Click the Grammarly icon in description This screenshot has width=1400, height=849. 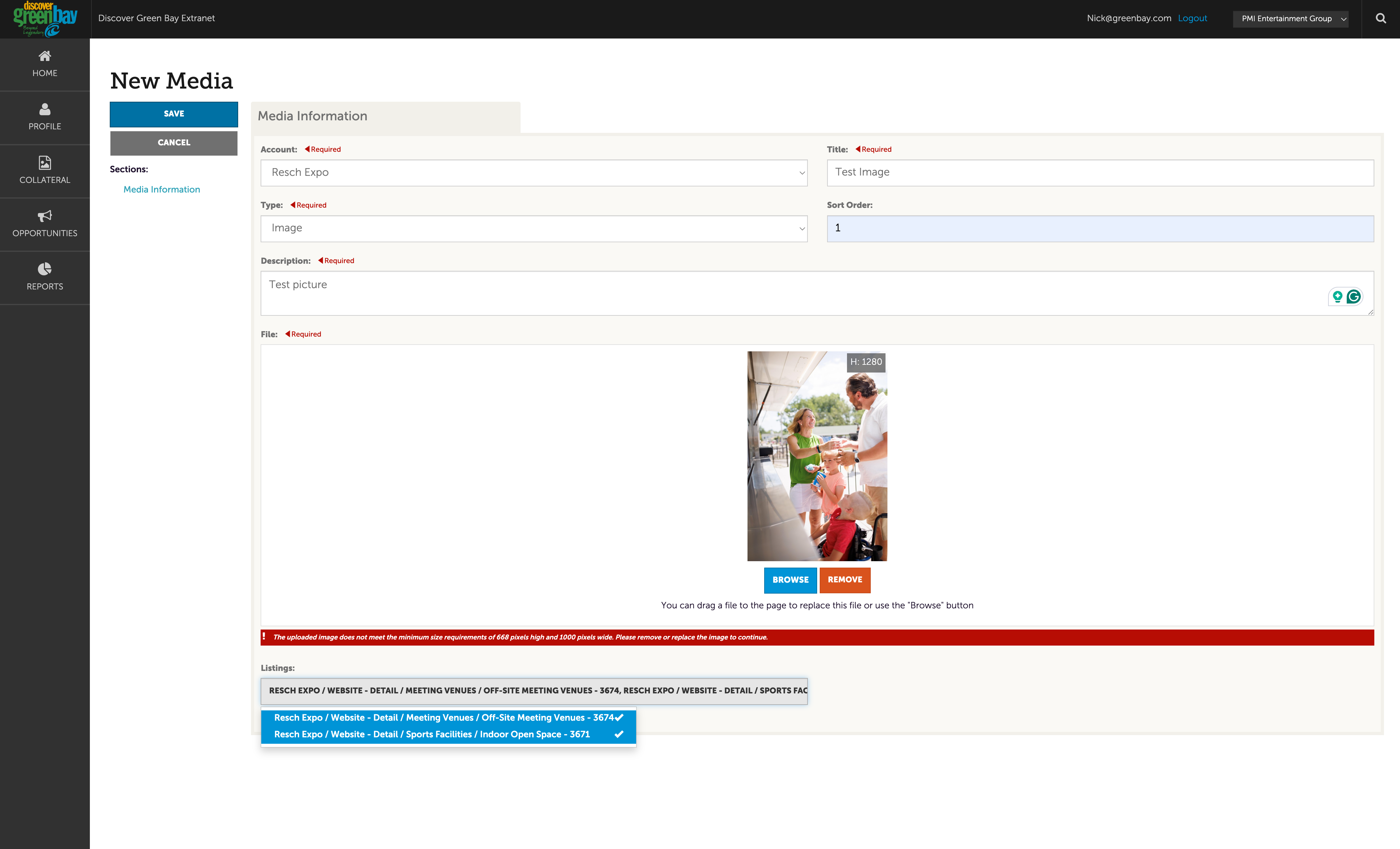point(1354,296)
